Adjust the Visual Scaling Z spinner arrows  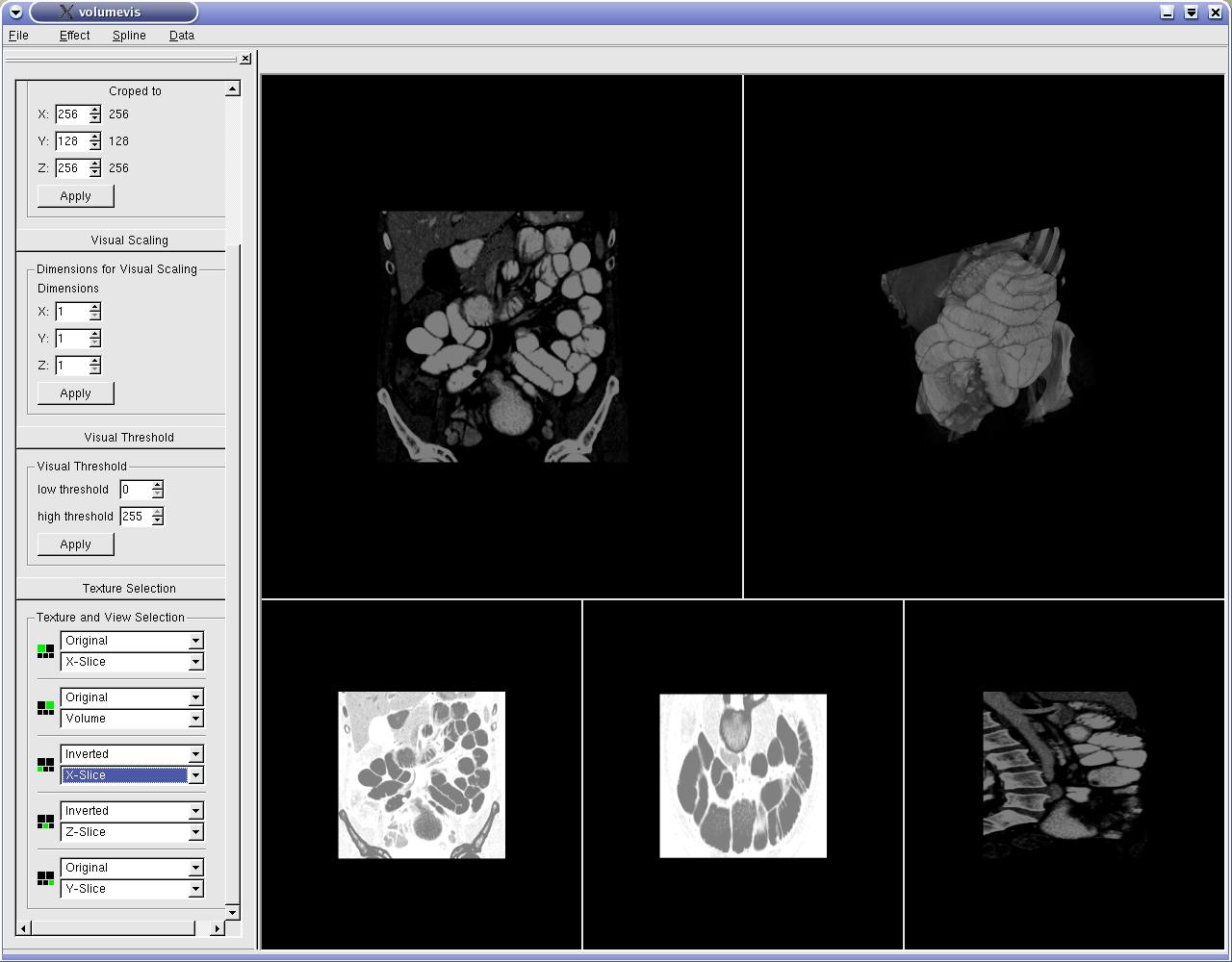point(94,366)
